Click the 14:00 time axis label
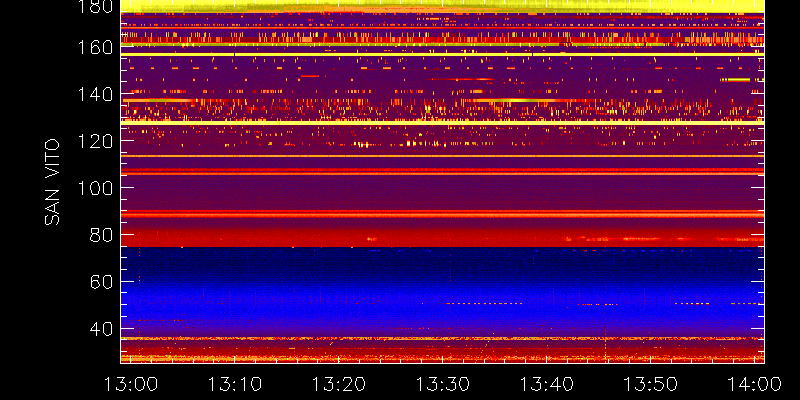This screenshot has width=800, height=400. click(x=755, y=384)
